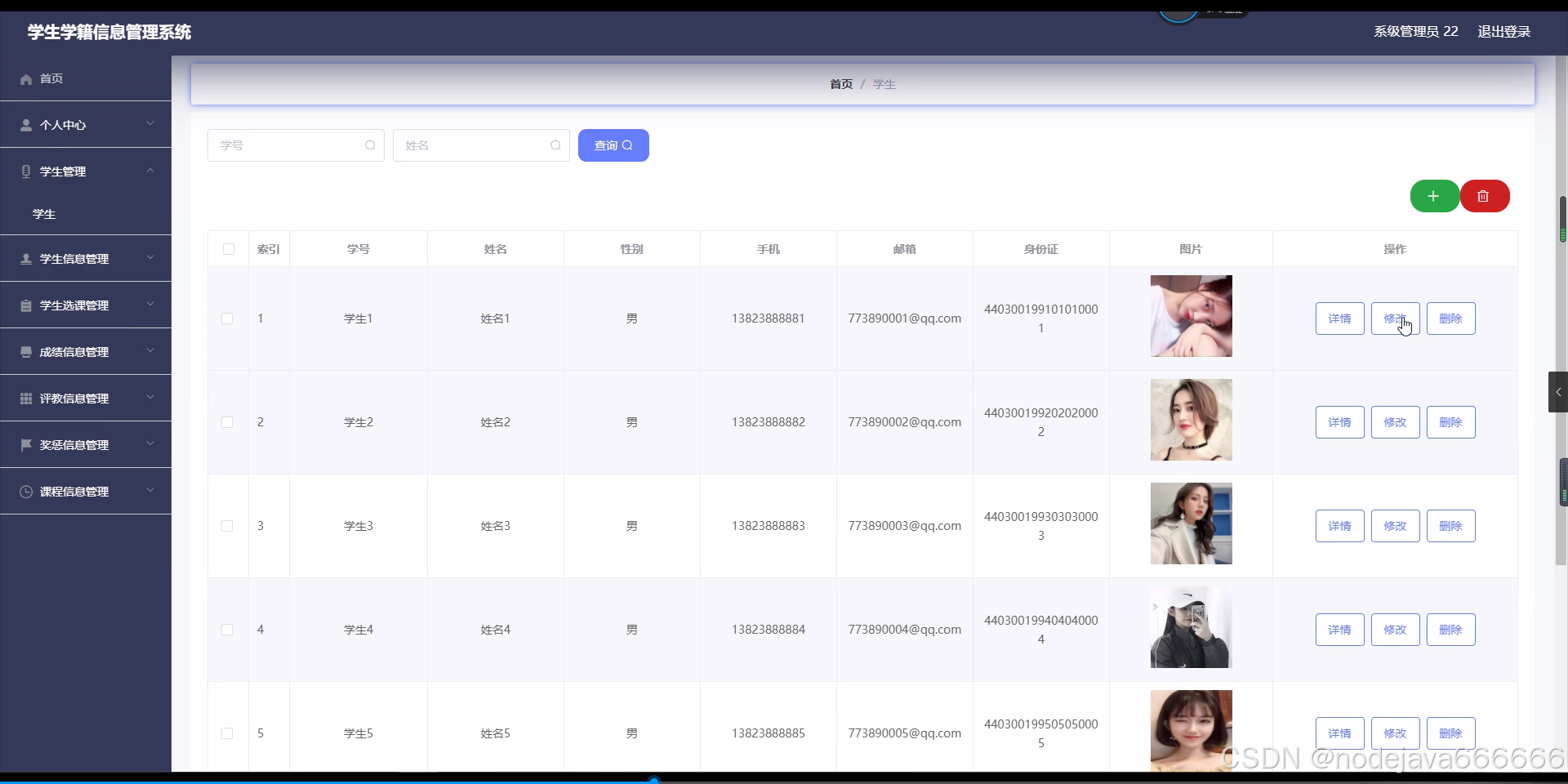Screen dimensions: 1568x784
Task: Click email 773890003@qq.com
Action: [x=904, y=526]
